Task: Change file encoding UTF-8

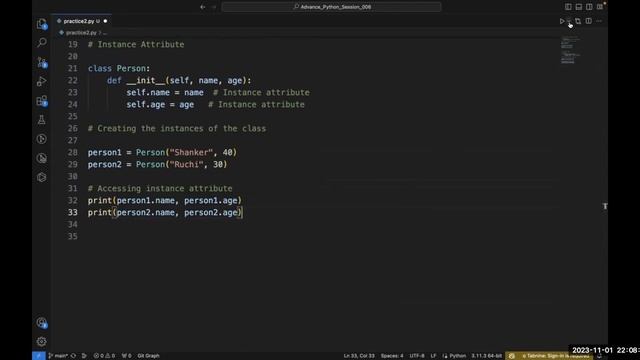Action: pos(417,356)
